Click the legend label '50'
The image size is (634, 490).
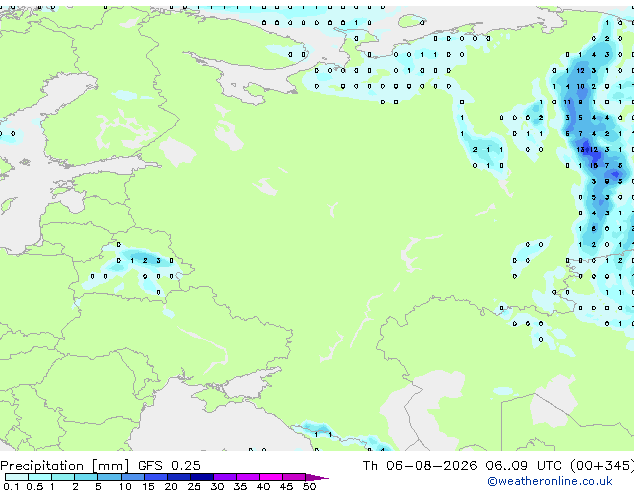(309, 486)
